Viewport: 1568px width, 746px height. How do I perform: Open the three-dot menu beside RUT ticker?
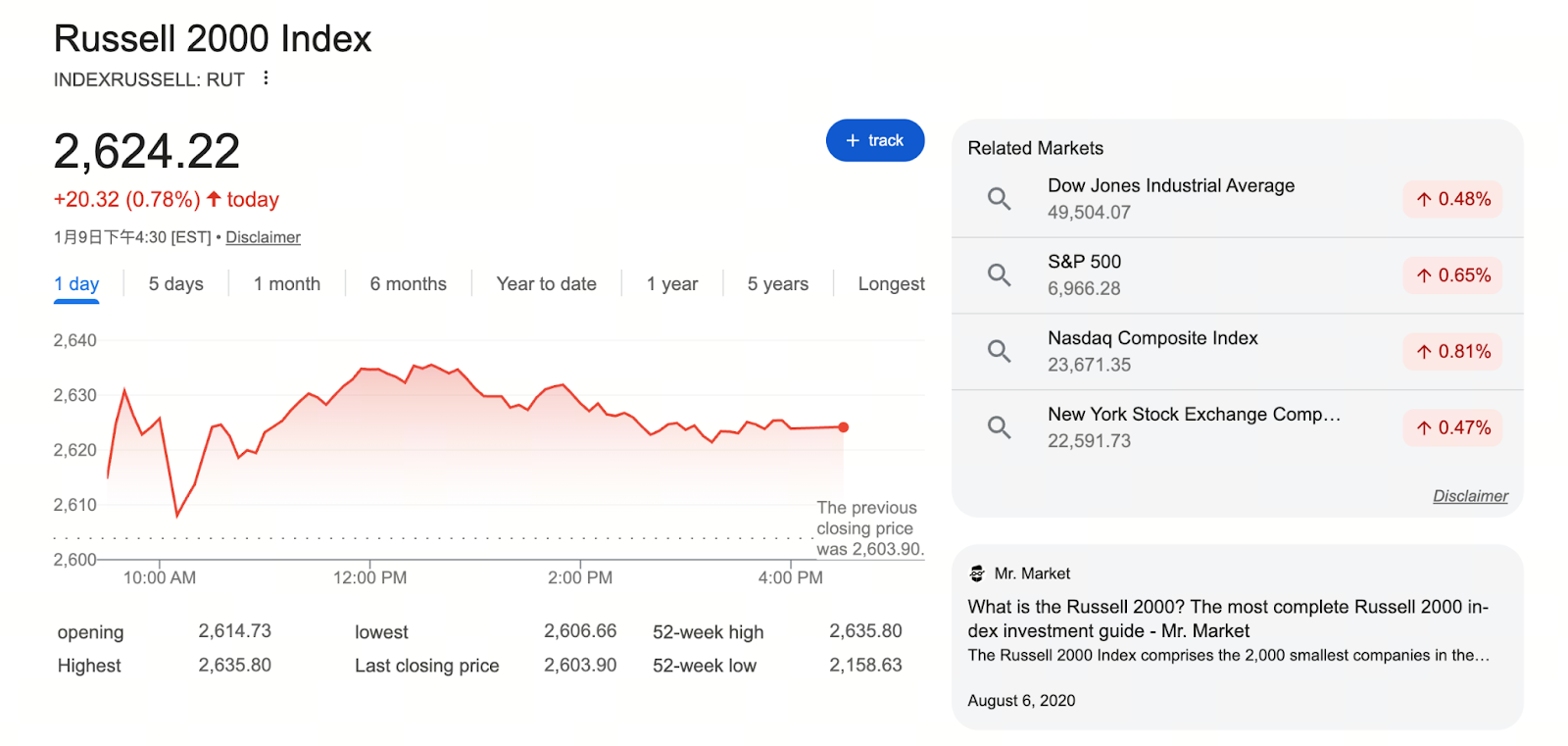[266, 78]
